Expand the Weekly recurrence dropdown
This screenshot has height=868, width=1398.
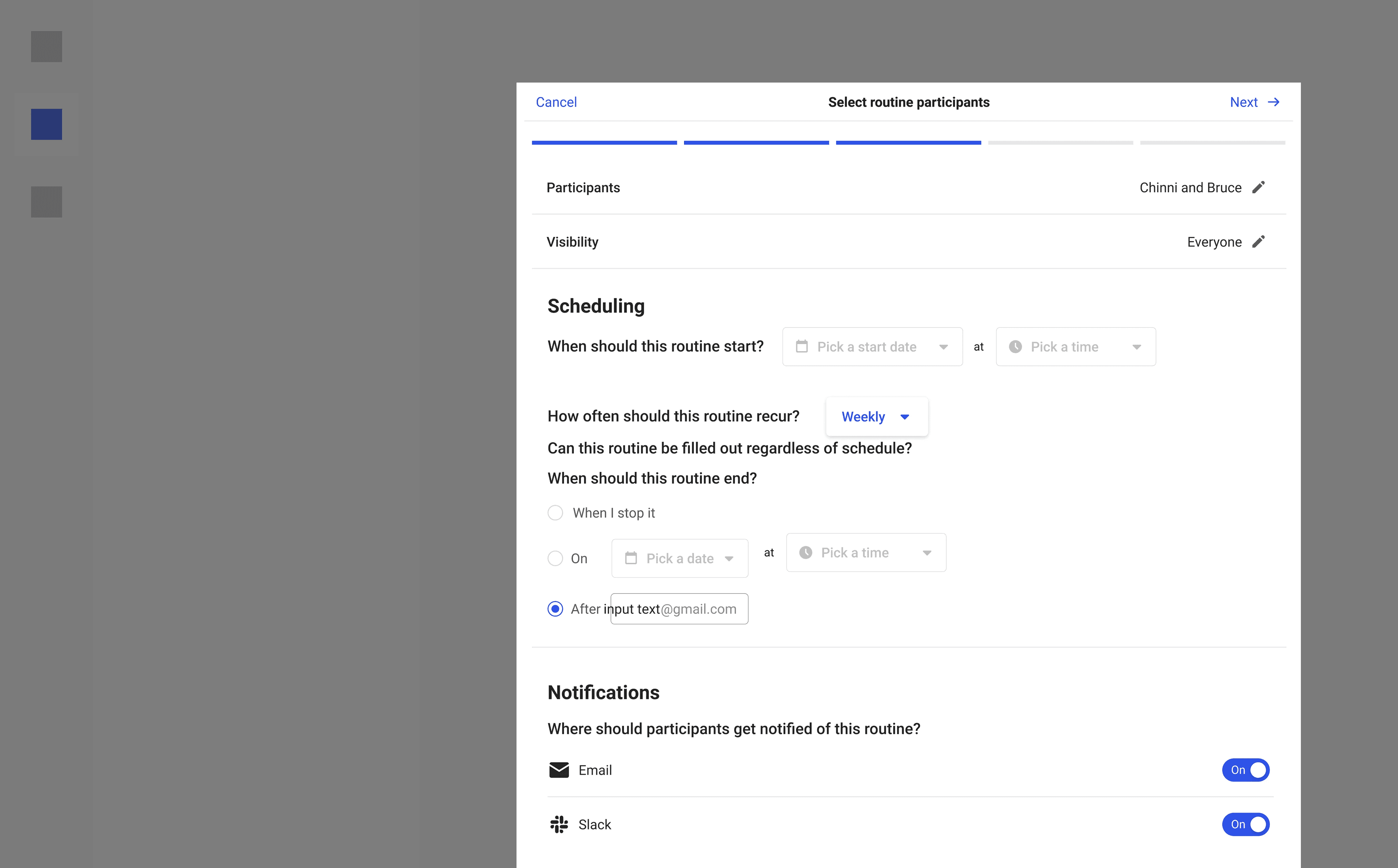876,417
